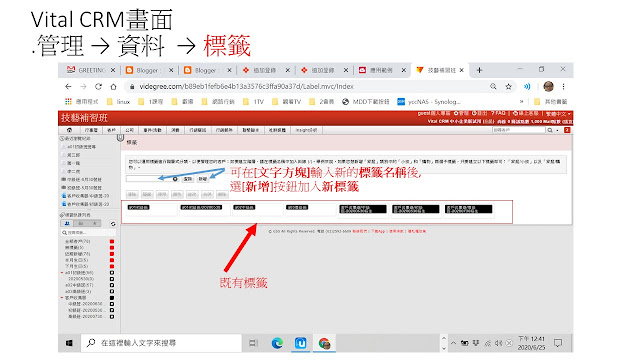Open the 管理 link in header
640x360 pixels.
462,113
